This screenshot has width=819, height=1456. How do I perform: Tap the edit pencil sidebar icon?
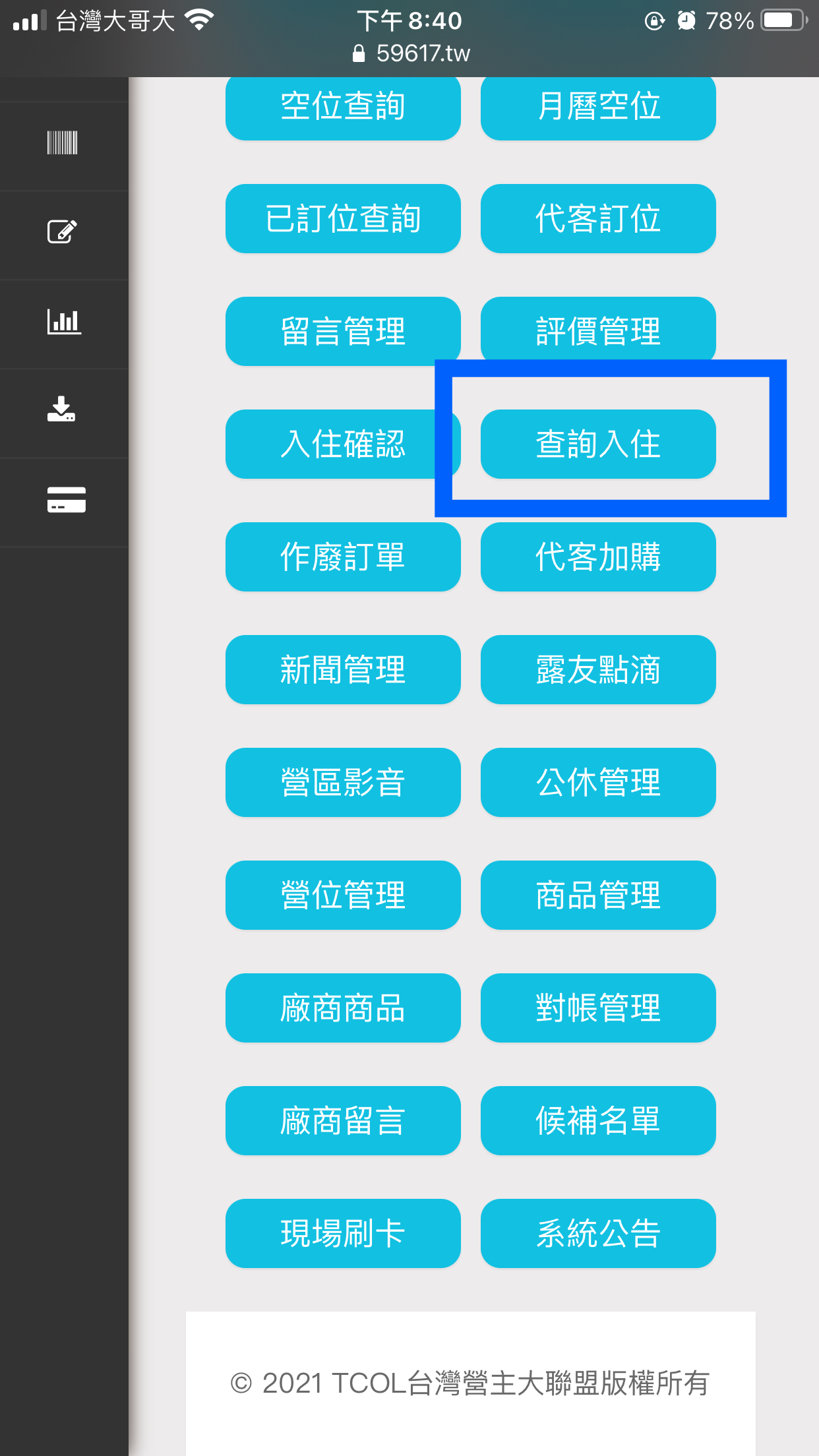click(x=63, y=231)
